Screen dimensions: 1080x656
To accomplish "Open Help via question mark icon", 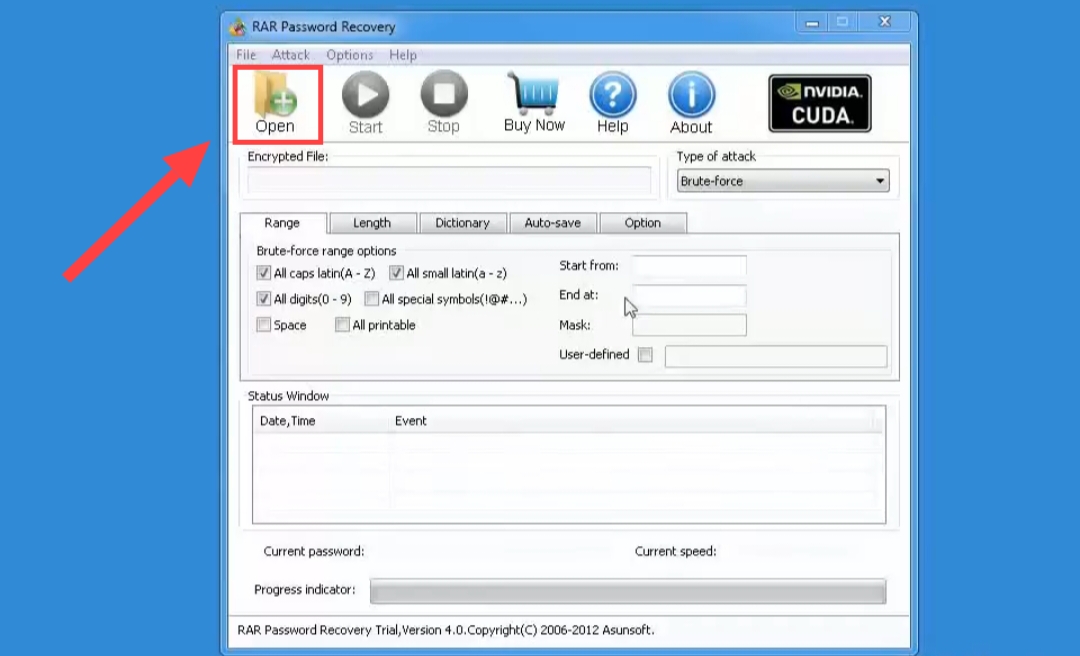I will coord(612,95).
